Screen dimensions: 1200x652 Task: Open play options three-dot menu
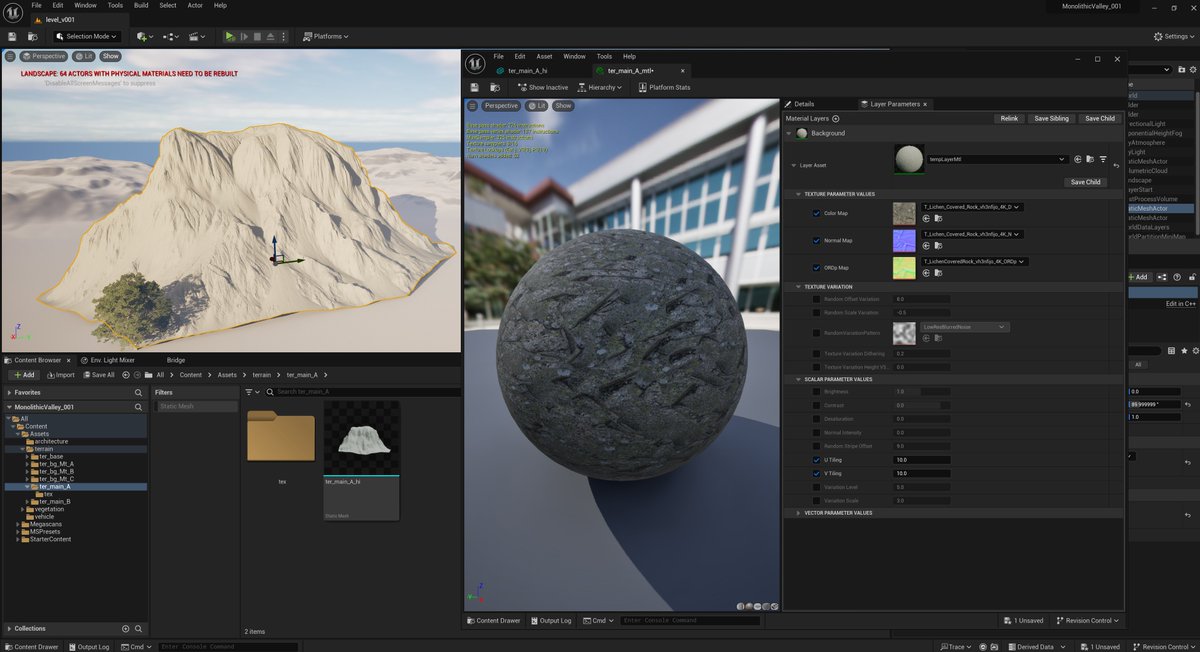[286, 36]
